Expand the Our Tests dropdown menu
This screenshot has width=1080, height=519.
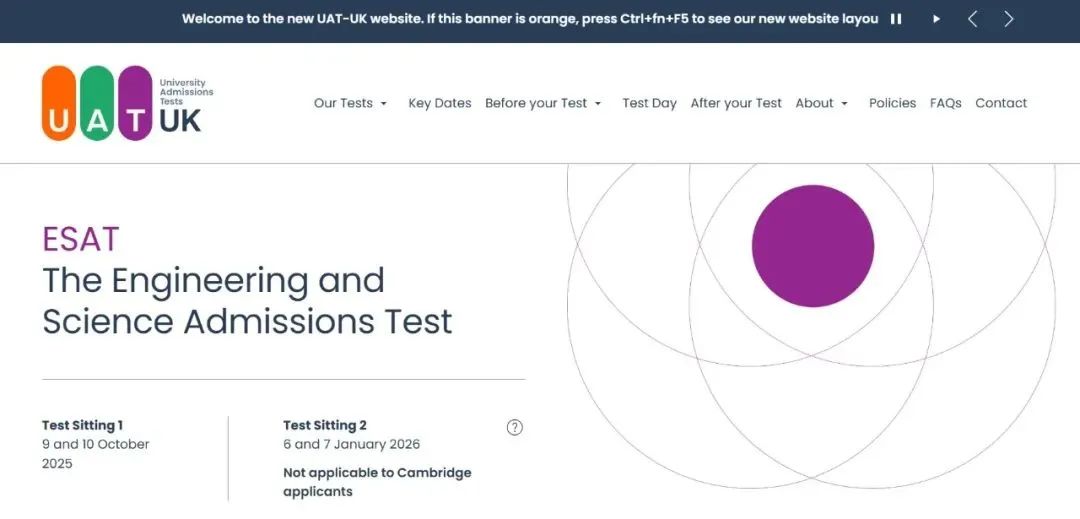(351, 103)
